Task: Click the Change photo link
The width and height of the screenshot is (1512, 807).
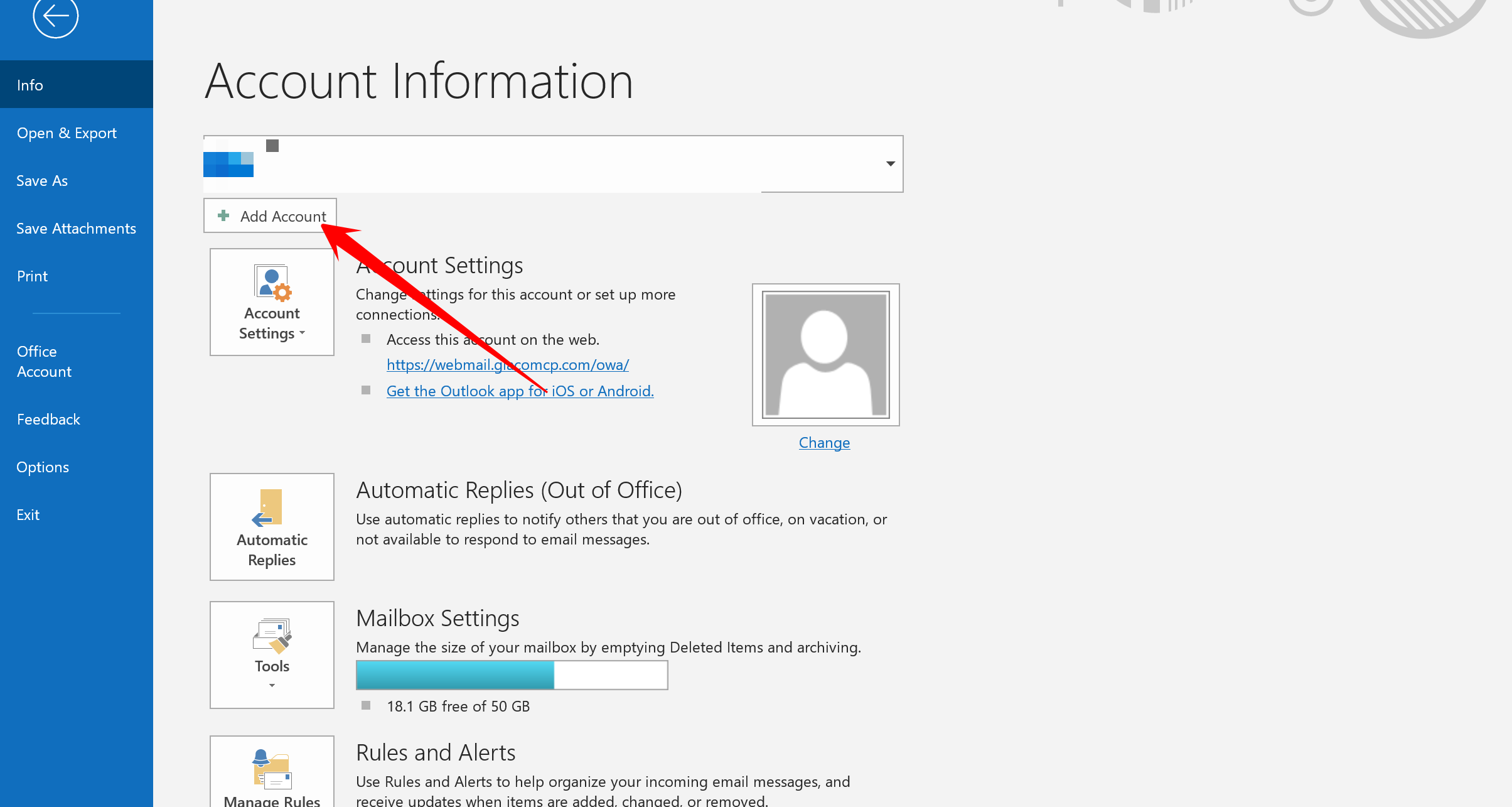Action: [824, 443]
